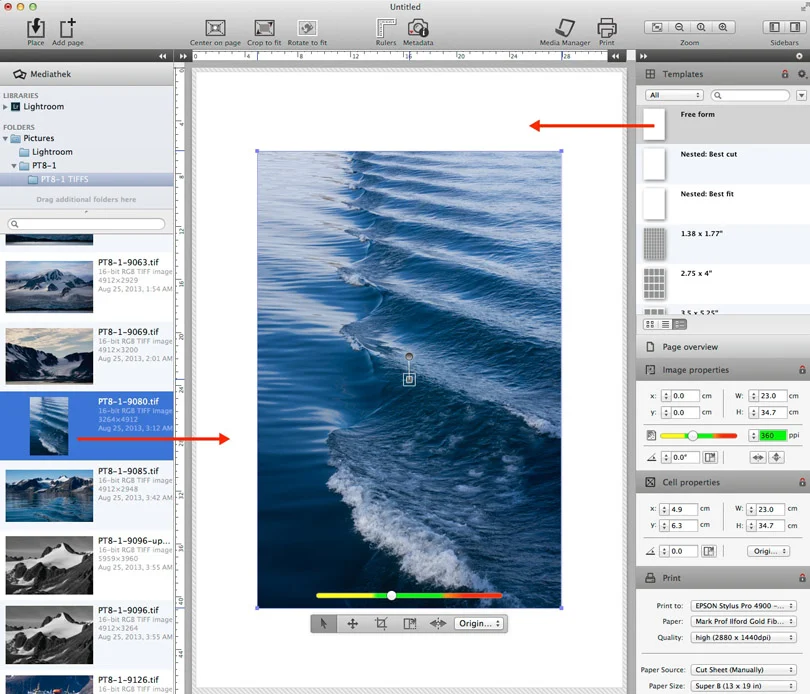810x694 pixels.
Task: Click the Mediathek search field
Action: click(86, 224)
